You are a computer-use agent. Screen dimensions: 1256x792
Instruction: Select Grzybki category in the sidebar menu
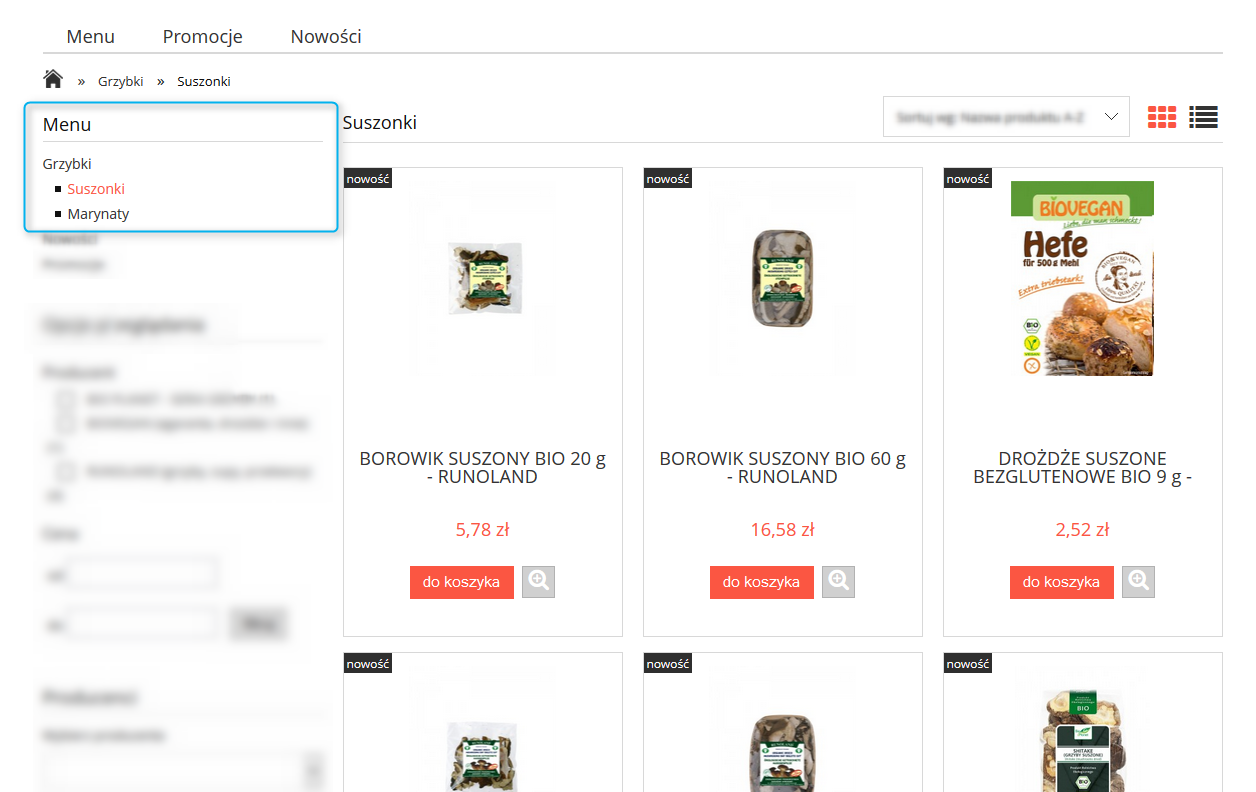67,164
